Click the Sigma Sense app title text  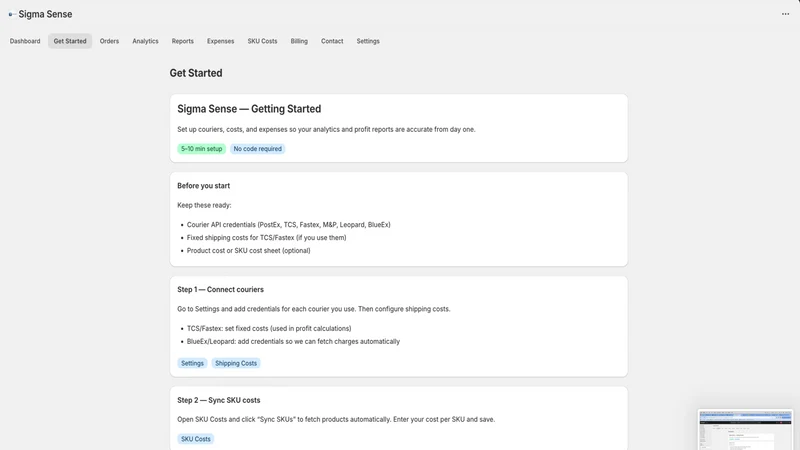point(45,14)
